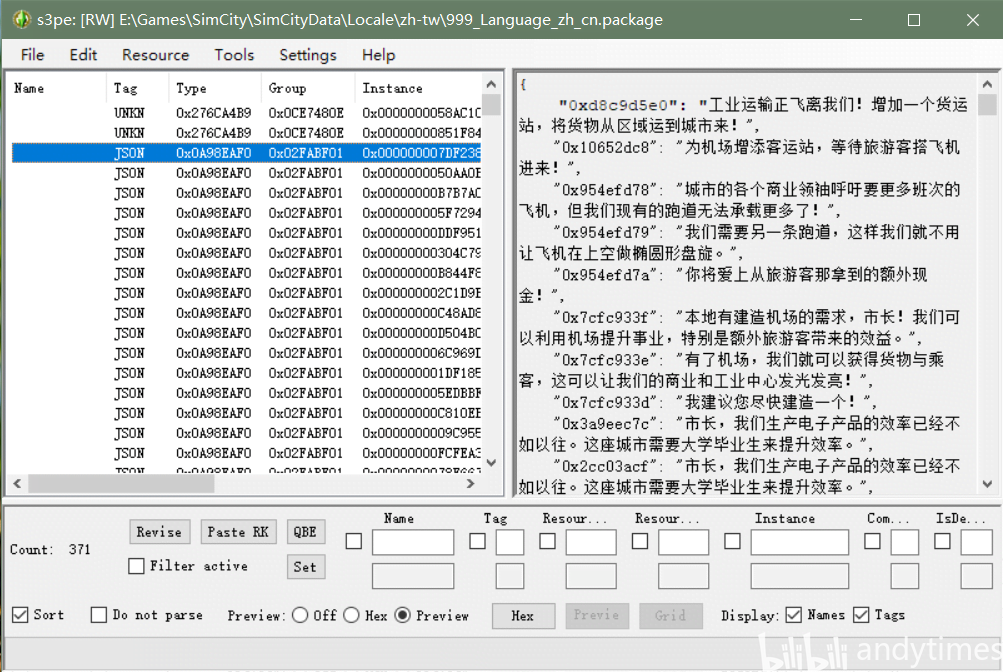Select JSON row with instance 0x000000006C969D
Image resolution: width=1003 pixels, height=672 pixels.
click(x=246, y=353)
